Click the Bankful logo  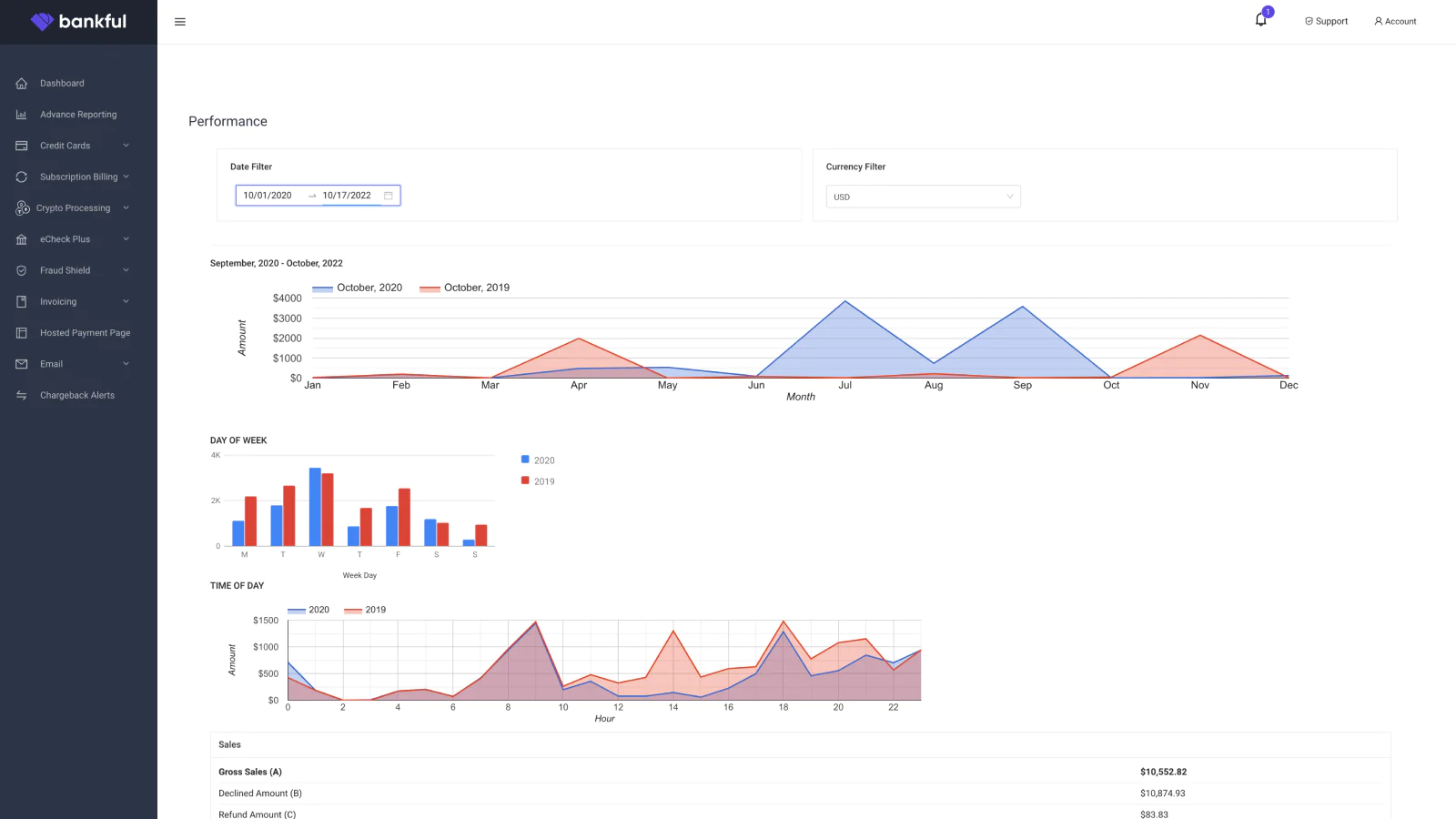point(78,22)
